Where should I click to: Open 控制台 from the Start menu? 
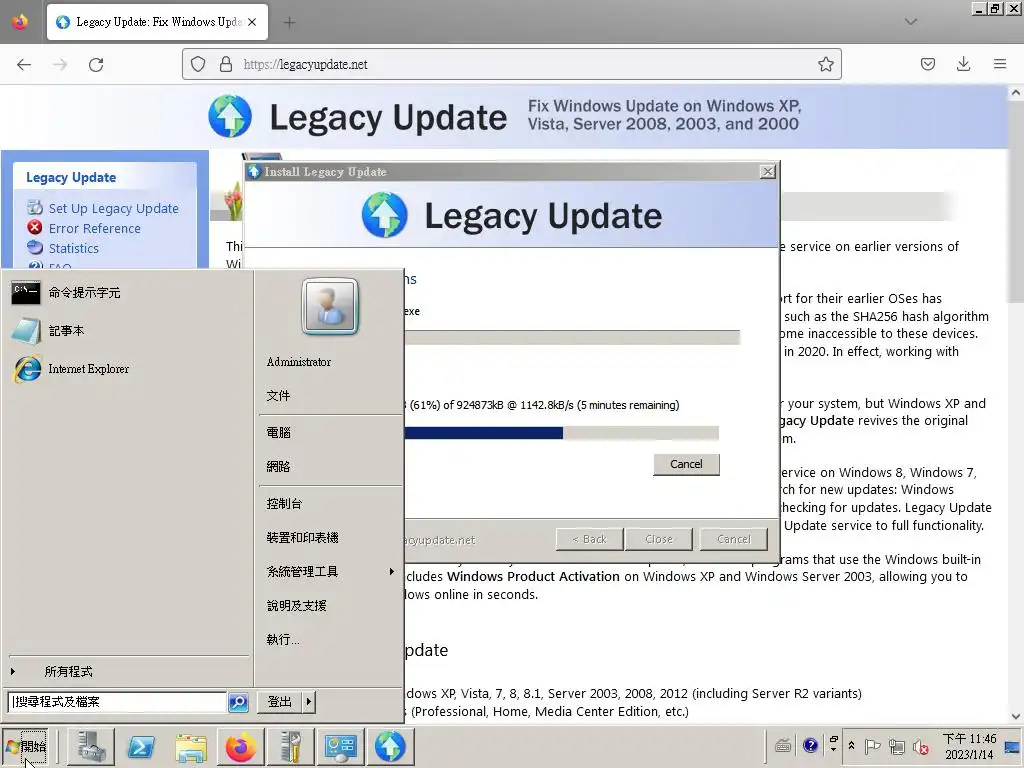(x=284, y=504)
